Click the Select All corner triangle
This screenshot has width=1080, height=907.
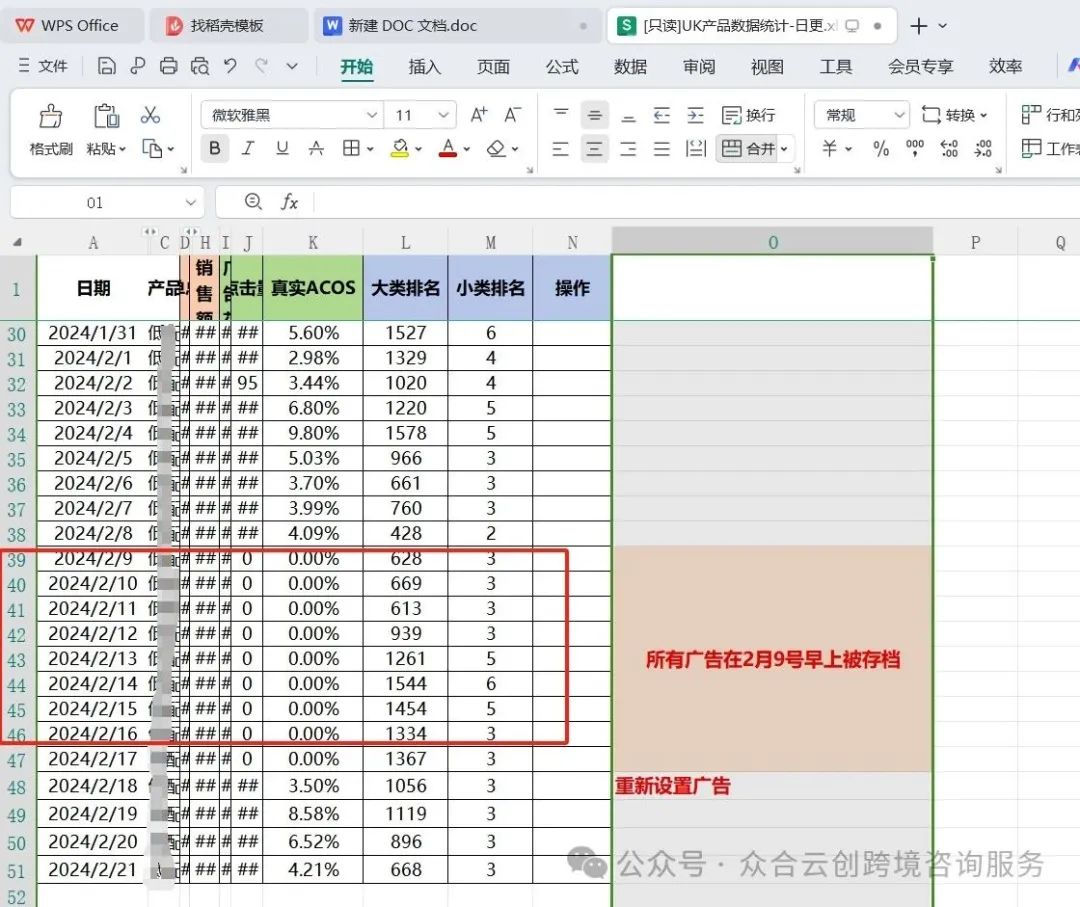coord(17,242)
